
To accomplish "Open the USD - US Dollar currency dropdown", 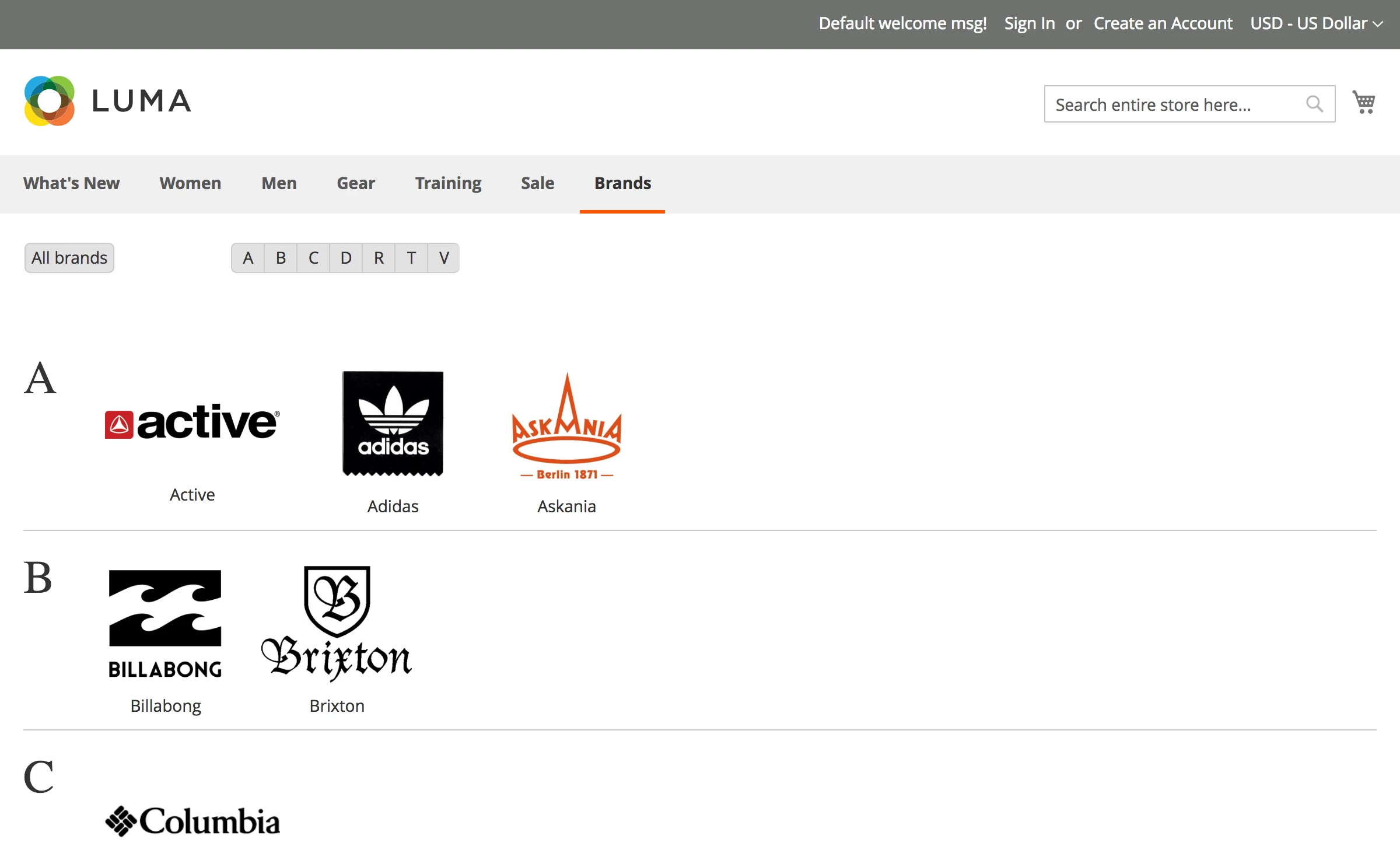I will 1314,23.
